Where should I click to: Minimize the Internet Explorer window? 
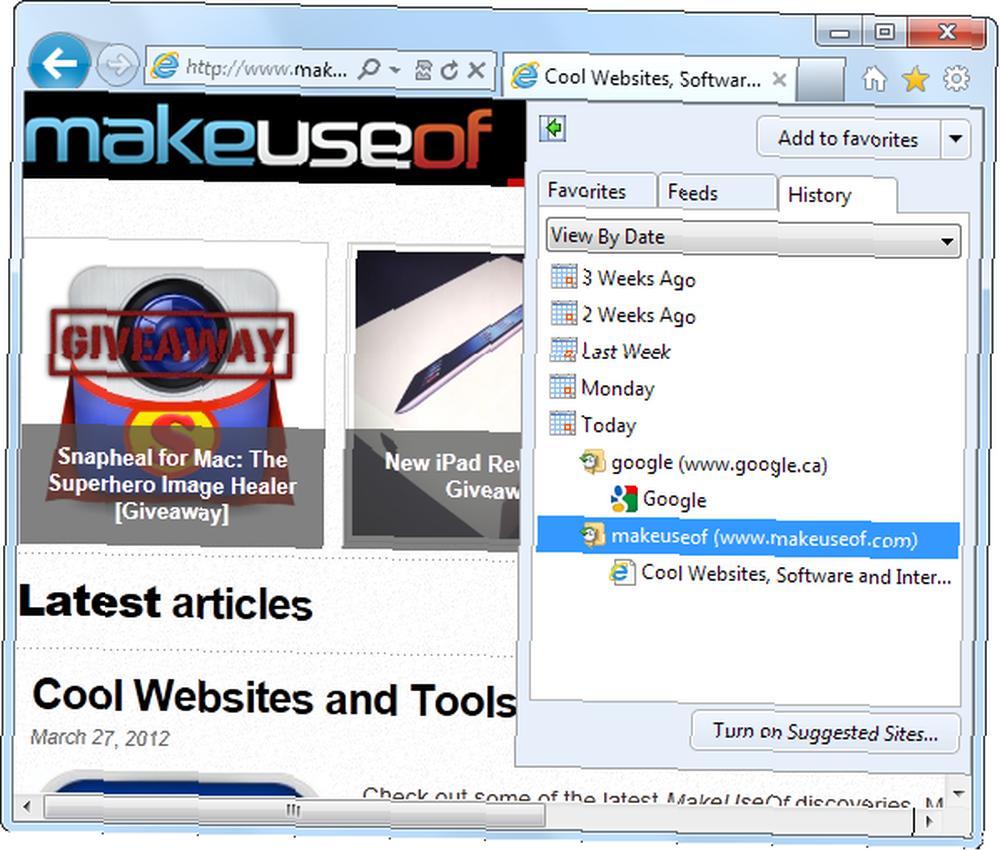tap(840, 32)
